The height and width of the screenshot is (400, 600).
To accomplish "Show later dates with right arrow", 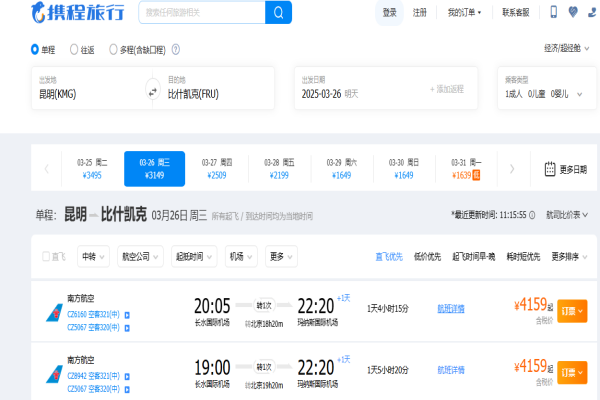I will tap(512, 169).
